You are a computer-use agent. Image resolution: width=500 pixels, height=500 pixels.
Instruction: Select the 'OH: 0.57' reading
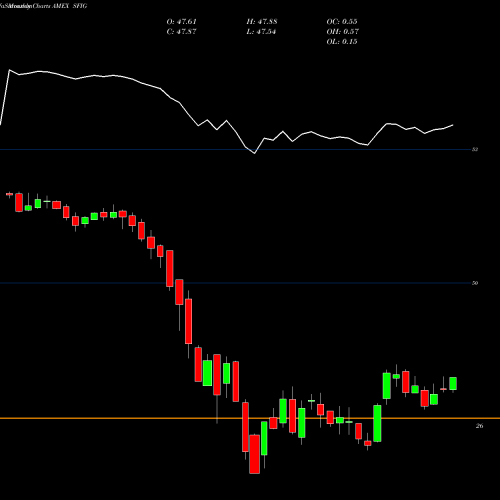pos(342,32)
